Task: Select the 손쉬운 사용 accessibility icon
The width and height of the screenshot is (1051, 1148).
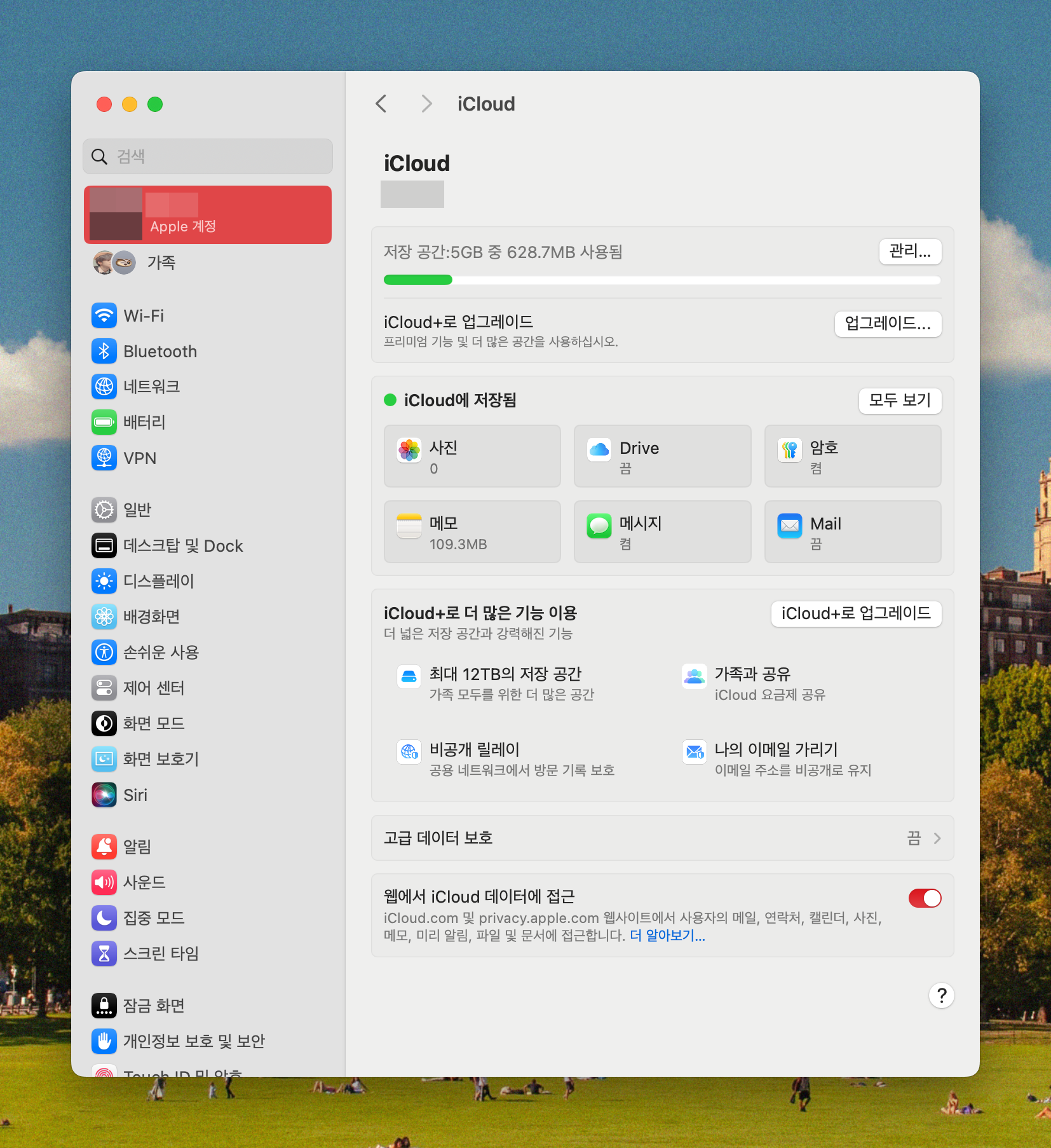Action: point(104,652)
